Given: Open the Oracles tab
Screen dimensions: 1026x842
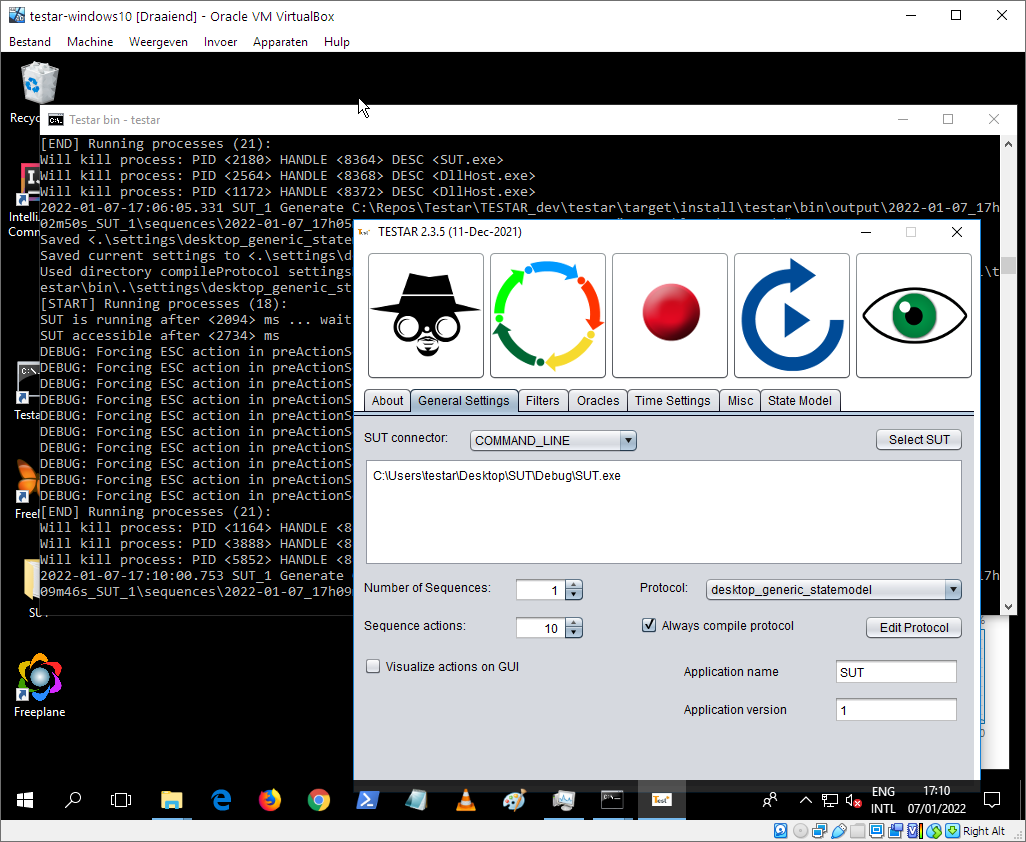Looking at the screenshot, I should 598,400.
